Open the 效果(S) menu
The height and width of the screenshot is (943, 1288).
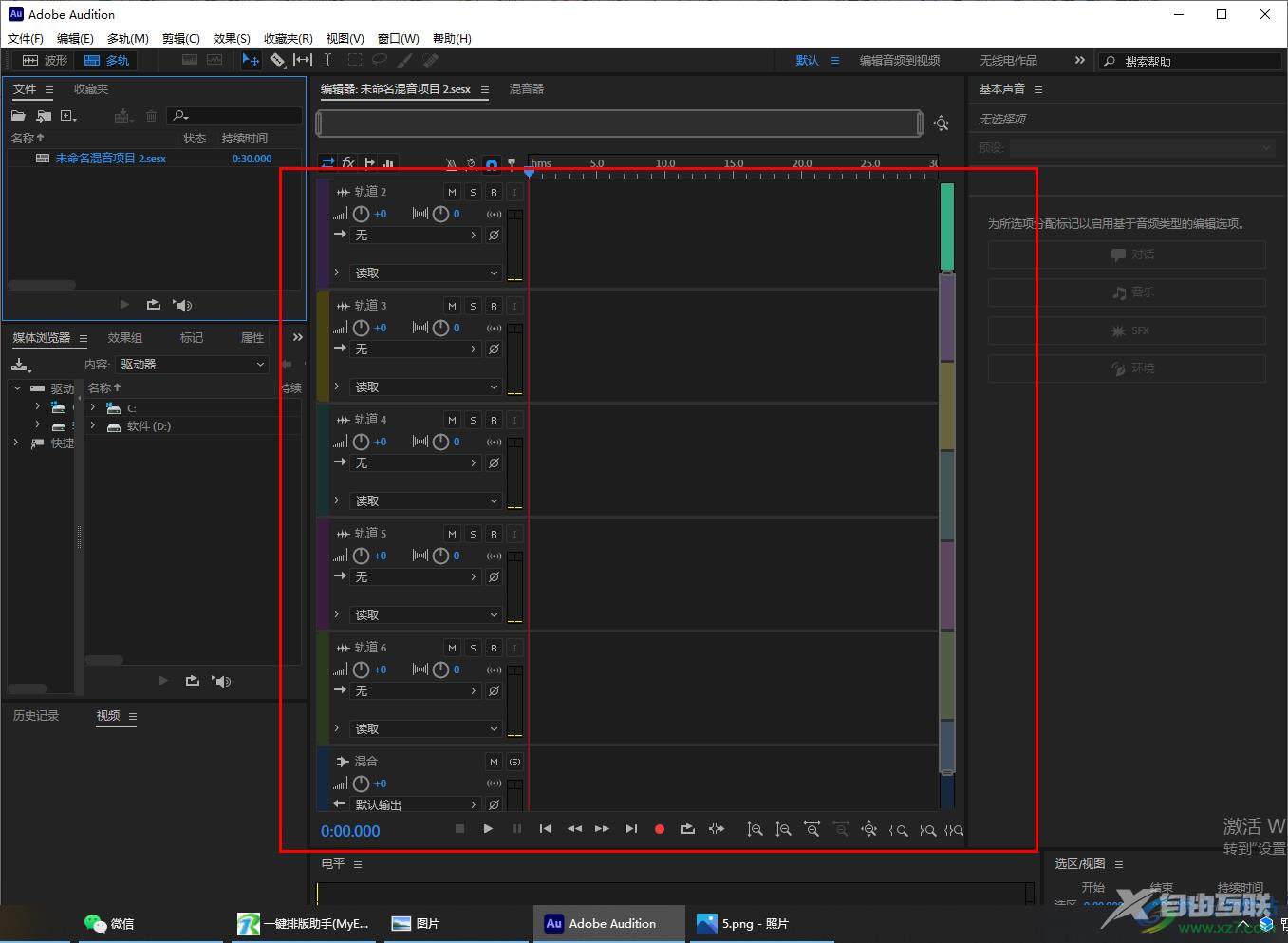click(x=232, y=39)
